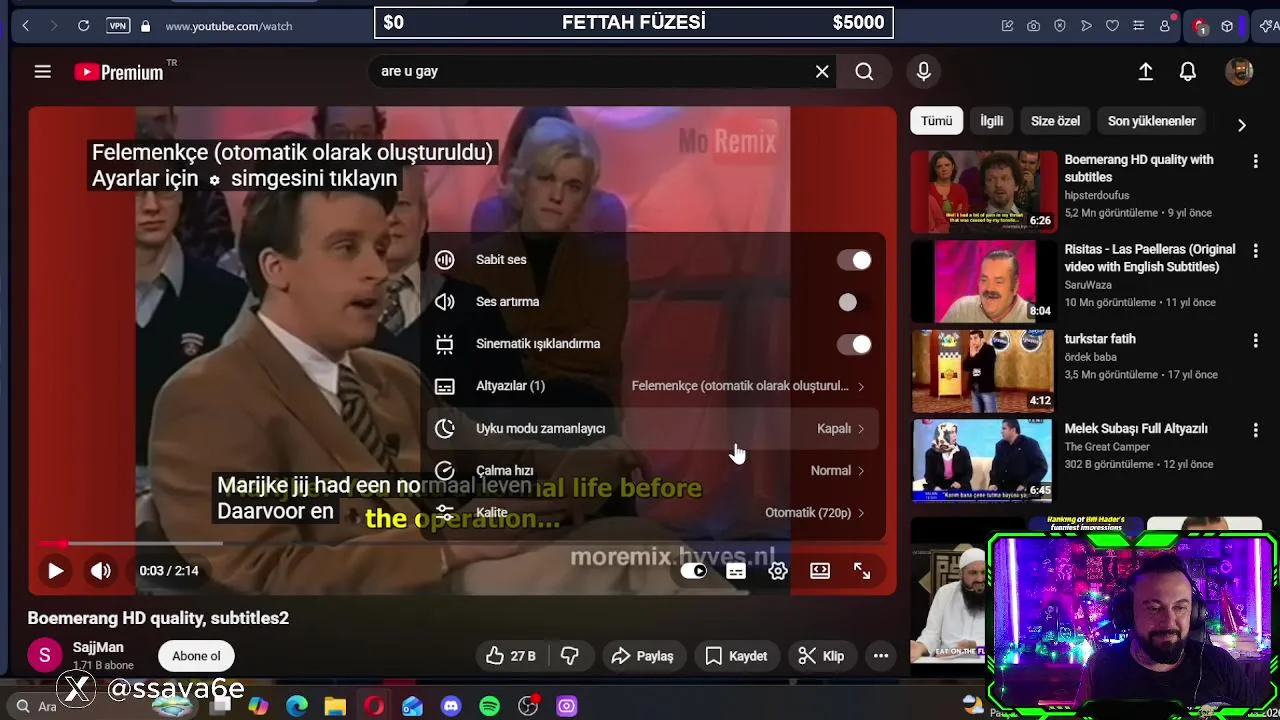Image resolution: width=1280 pixels, height=720 pixels.
Task: Enter fullscreen in the video player
Action: (x=862, y=571)
